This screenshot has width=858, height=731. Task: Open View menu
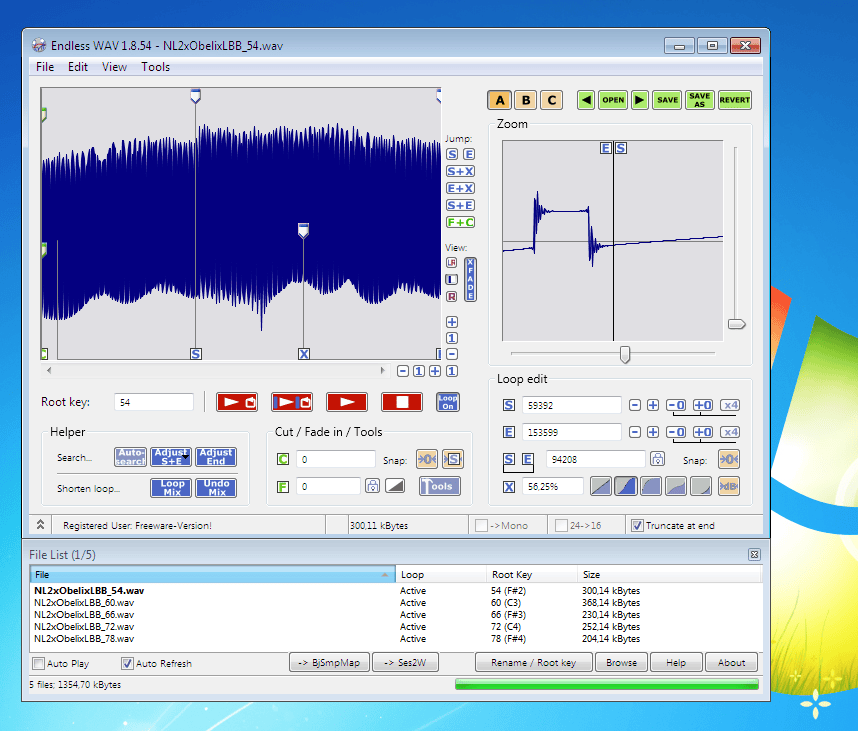114,67
